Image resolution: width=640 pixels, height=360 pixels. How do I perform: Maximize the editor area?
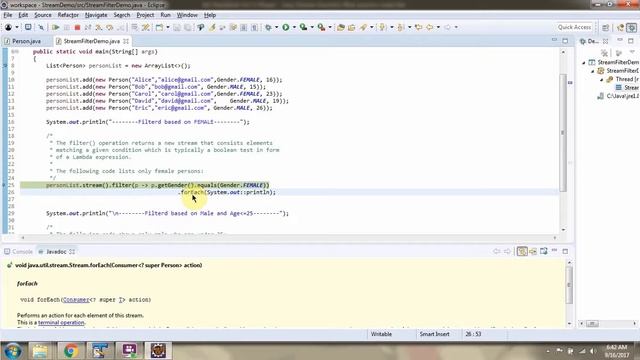tap(565, 41)
